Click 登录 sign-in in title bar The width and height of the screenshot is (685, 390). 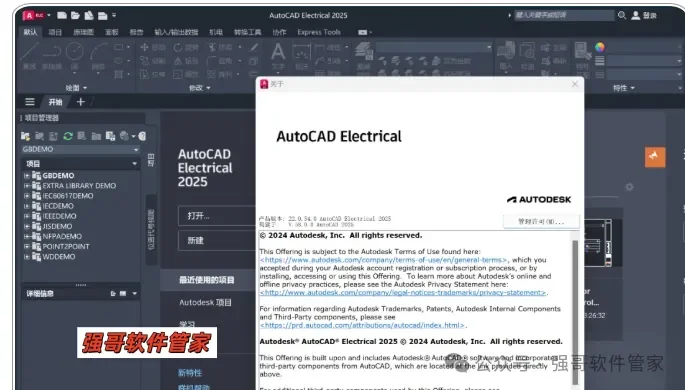click(644, 15)
